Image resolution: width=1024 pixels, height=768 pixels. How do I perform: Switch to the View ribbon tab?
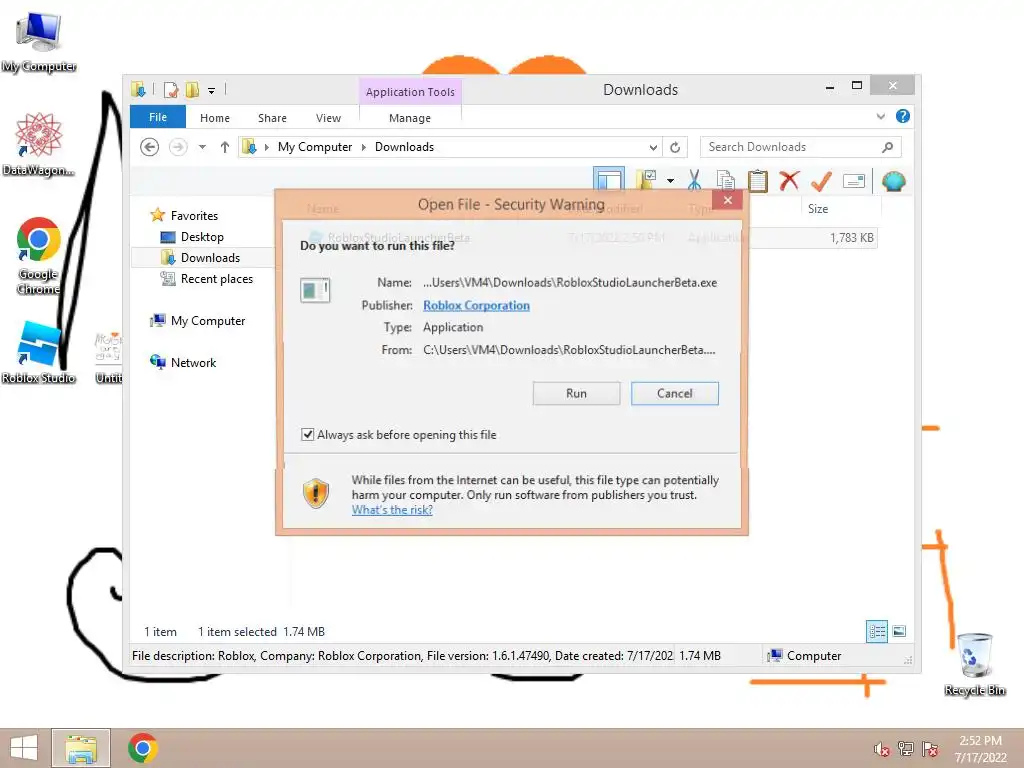(x=328, y=118)
